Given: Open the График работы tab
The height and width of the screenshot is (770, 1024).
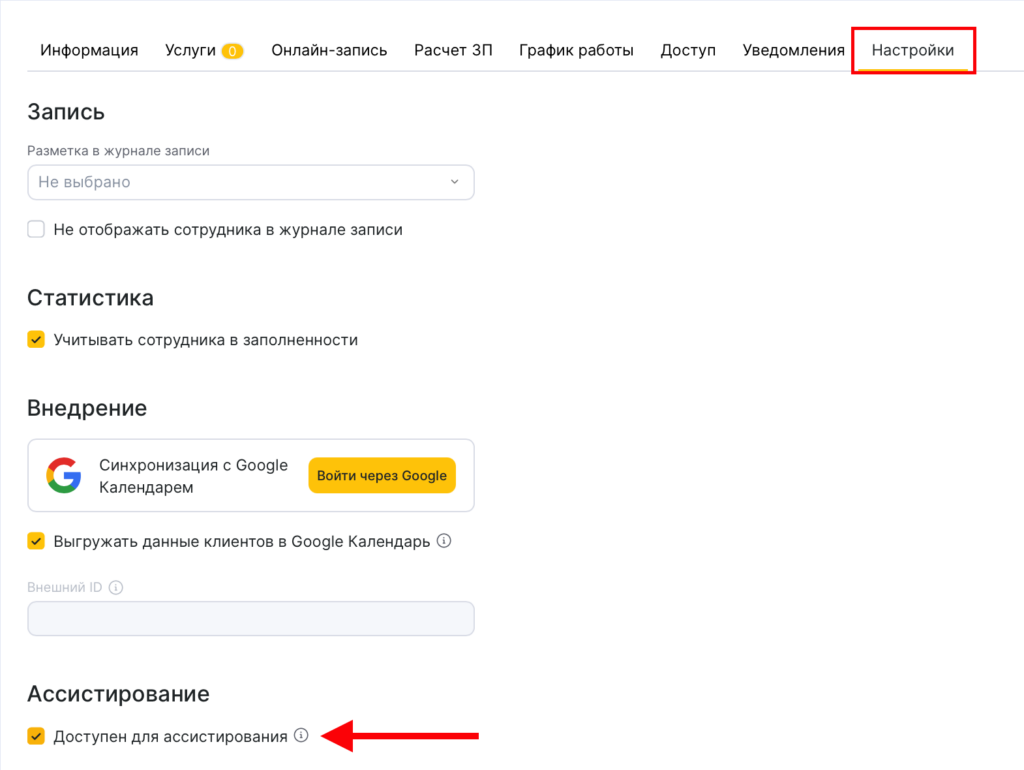Looking at the screenshot, I should click(576, 50).
